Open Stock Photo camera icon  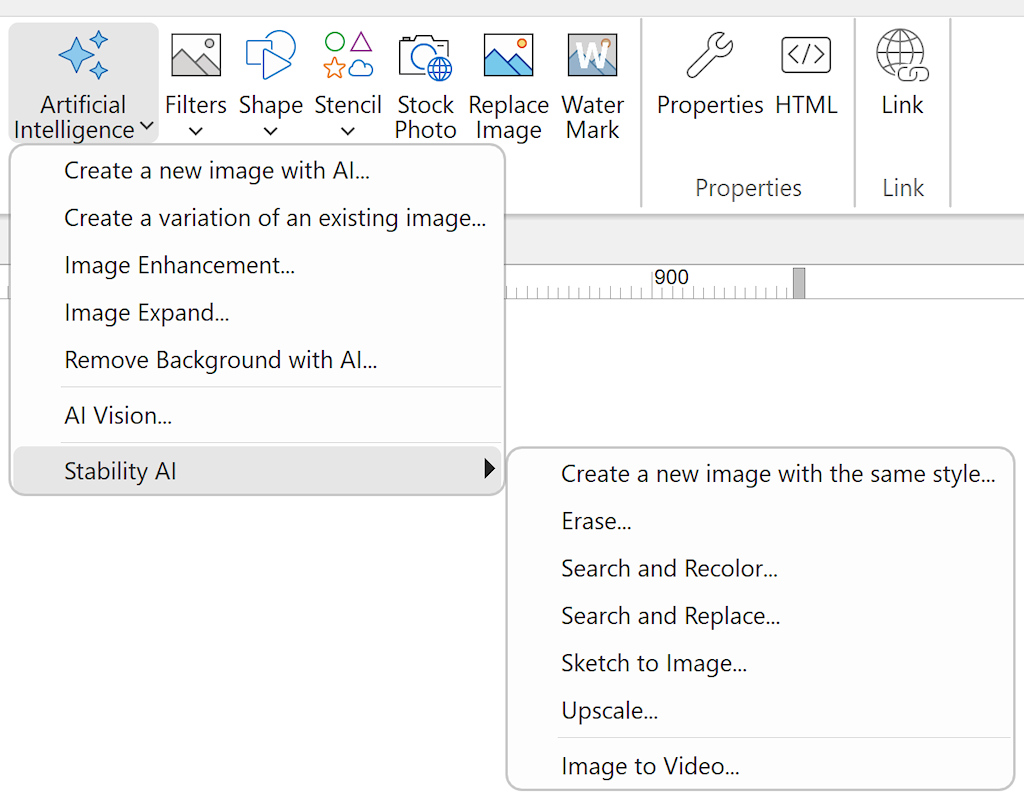point(425,56)
